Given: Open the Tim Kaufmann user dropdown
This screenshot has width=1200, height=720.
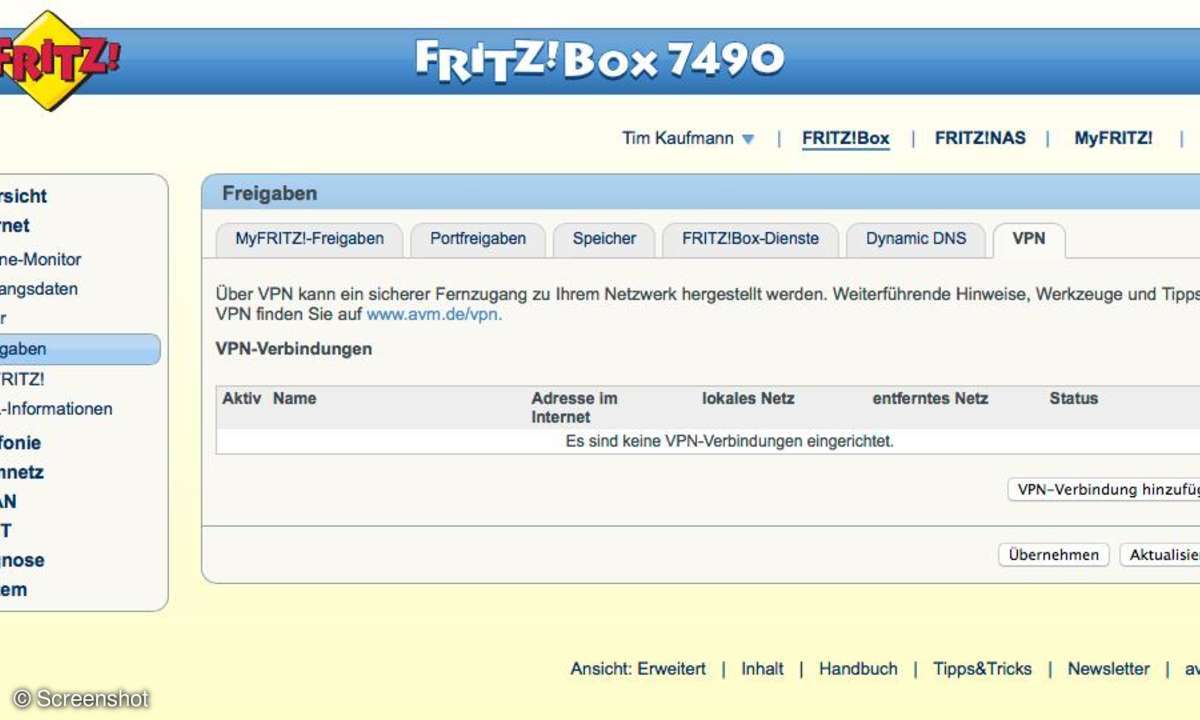Looking at the screenshot, I should (688, 139).
